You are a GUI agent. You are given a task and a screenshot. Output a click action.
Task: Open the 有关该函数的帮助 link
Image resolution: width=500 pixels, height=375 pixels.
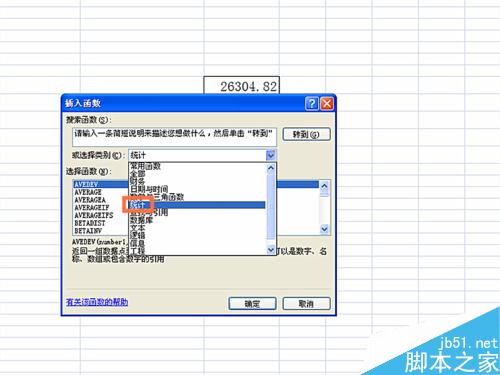point(97,302)
